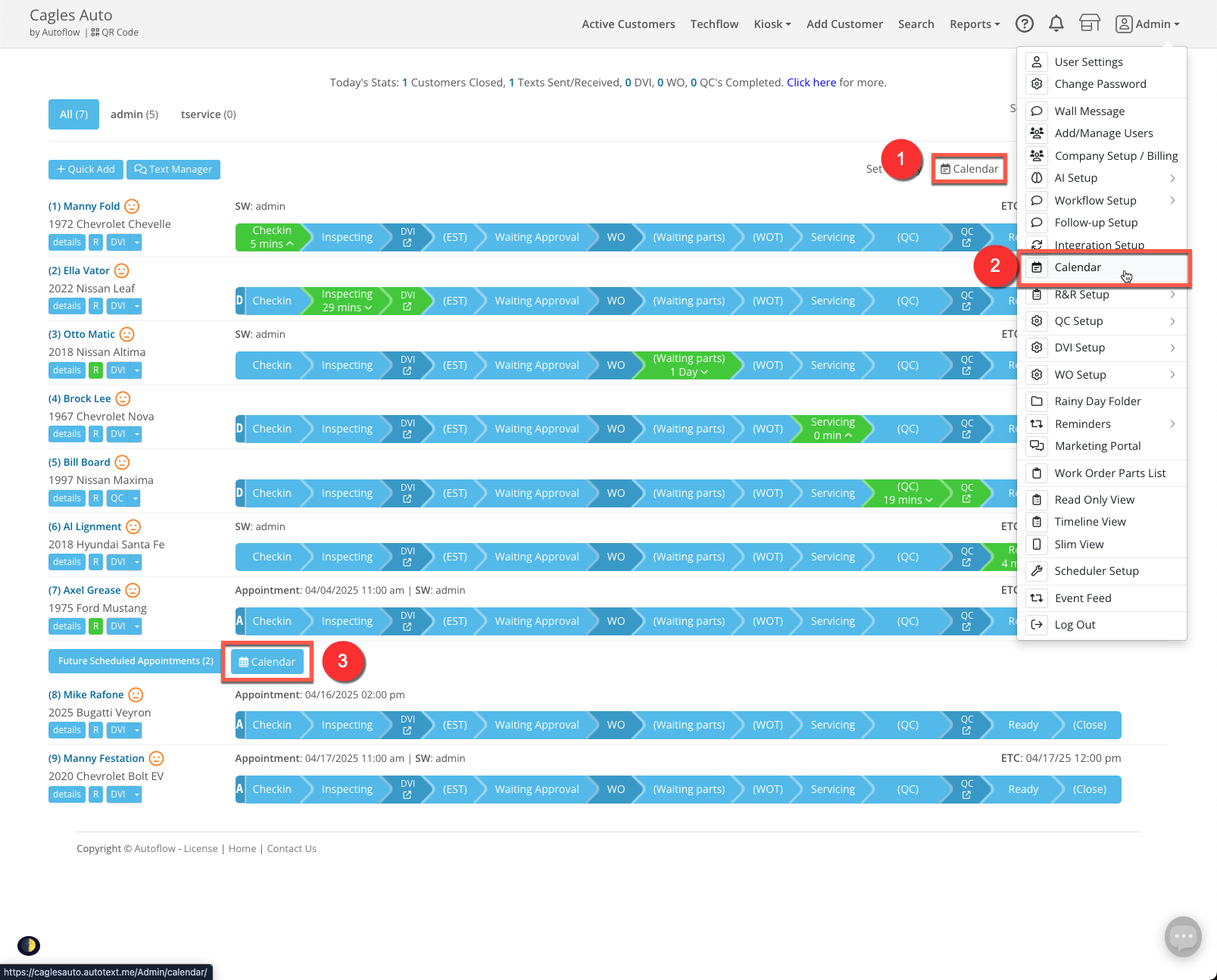Open the chat bubble widget
Viewport: 1217px width, 980px height.
coord(1183,937)
